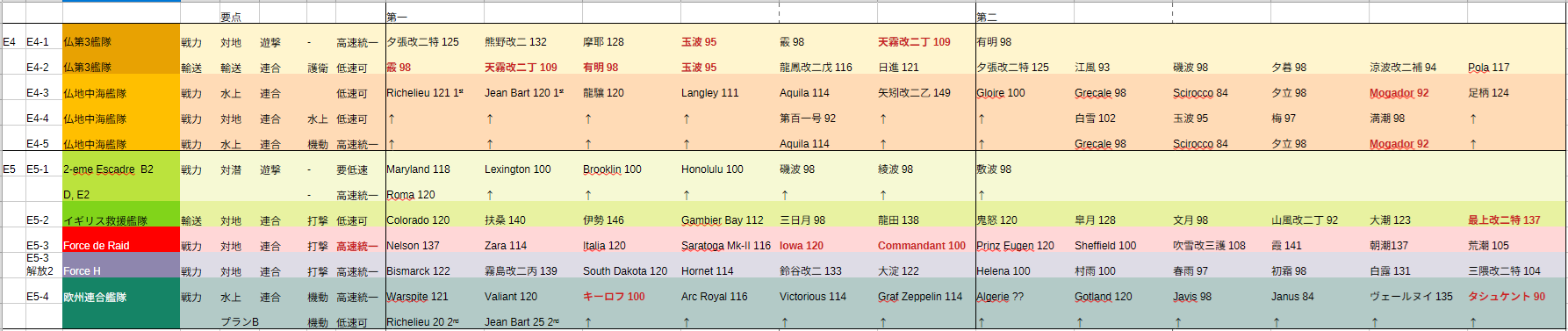The height and width of the screenshot is (331, 1568).
Task: Click the red Force de Raid cell
Action: [121, 246]
